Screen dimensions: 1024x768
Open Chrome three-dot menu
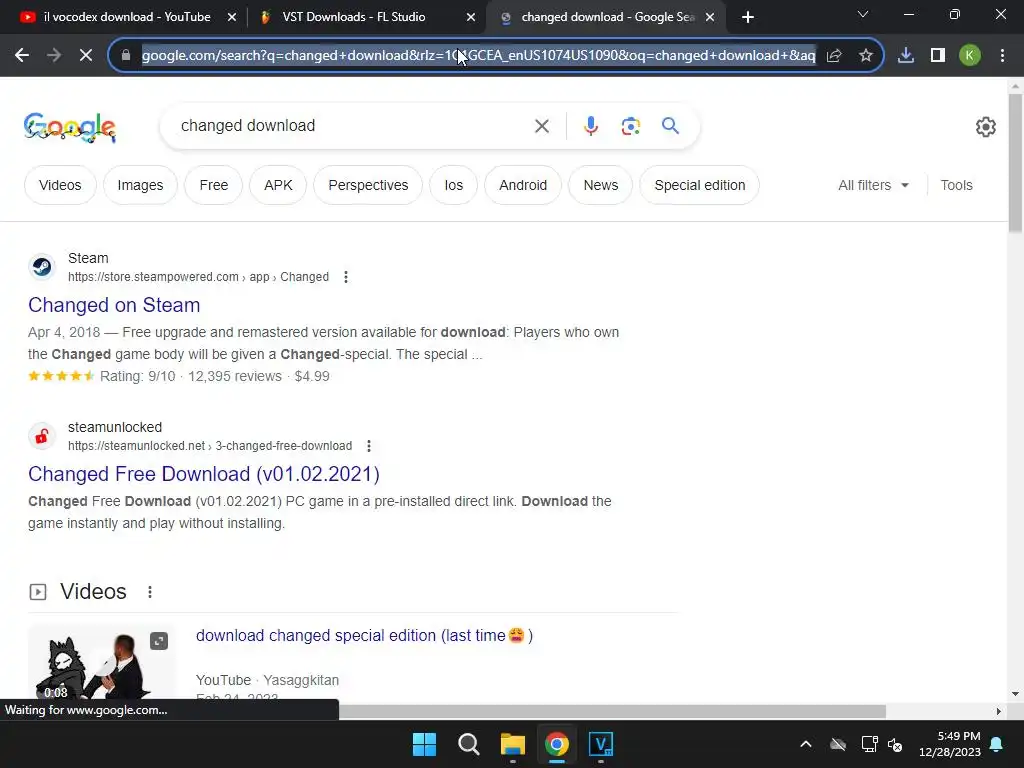pyautogui.click(x=1002, y=56)
